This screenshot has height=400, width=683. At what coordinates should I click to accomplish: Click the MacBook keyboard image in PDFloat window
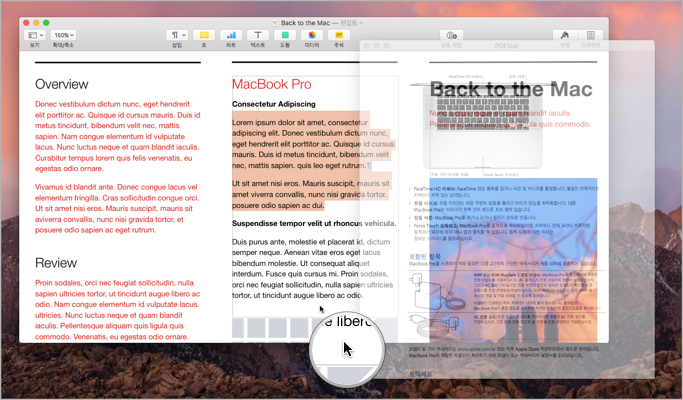[483, 126]
